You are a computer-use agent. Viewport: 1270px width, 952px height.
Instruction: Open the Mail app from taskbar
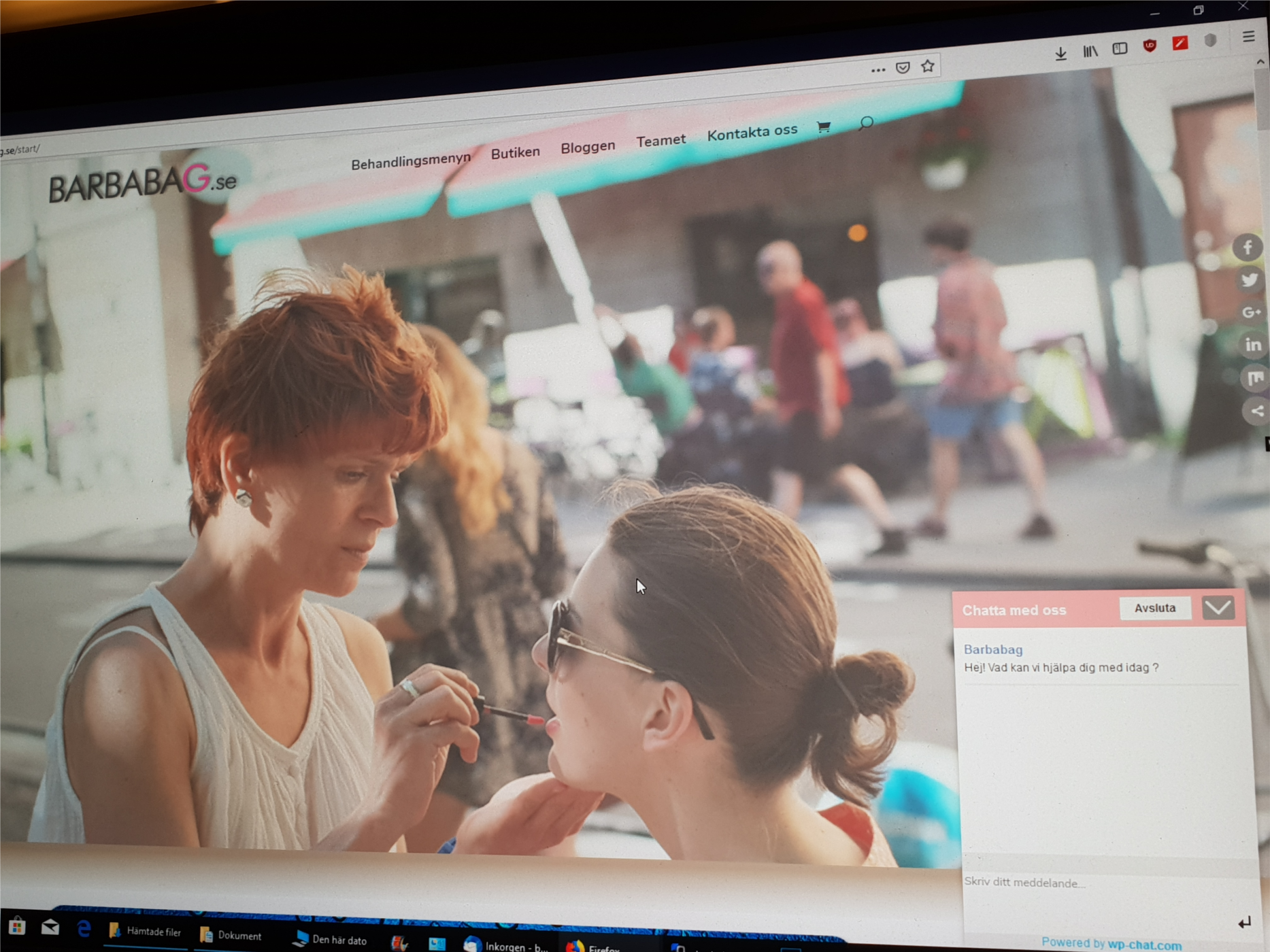(x=50, y=927)
